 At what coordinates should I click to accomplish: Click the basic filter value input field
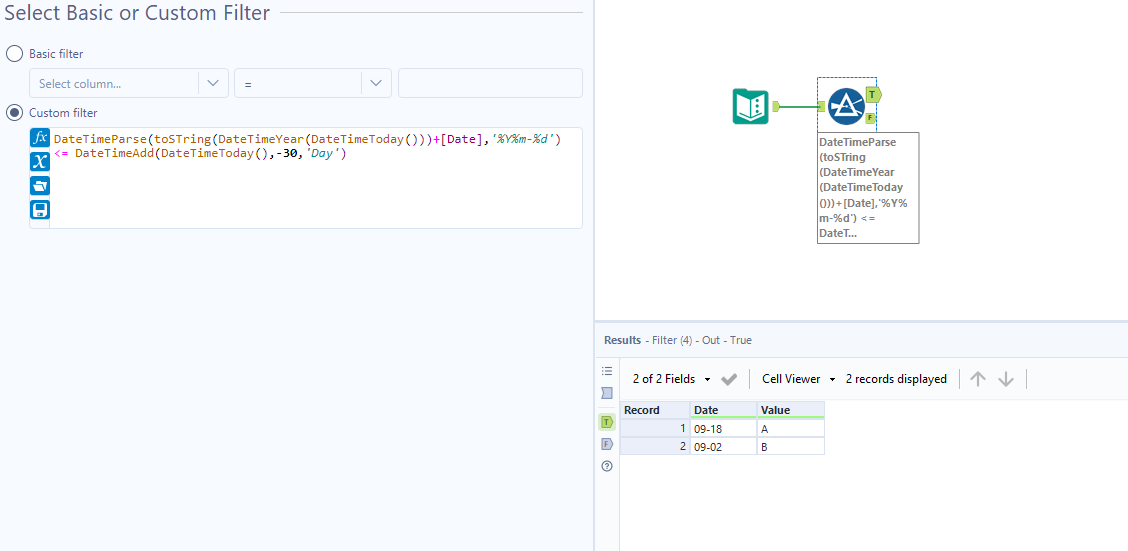[490, 84]
